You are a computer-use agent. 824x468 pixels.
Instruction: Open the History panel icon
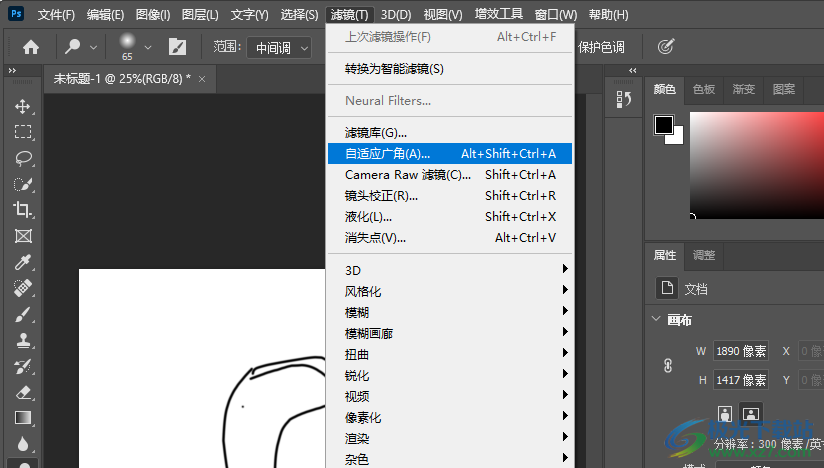[623, 99]
